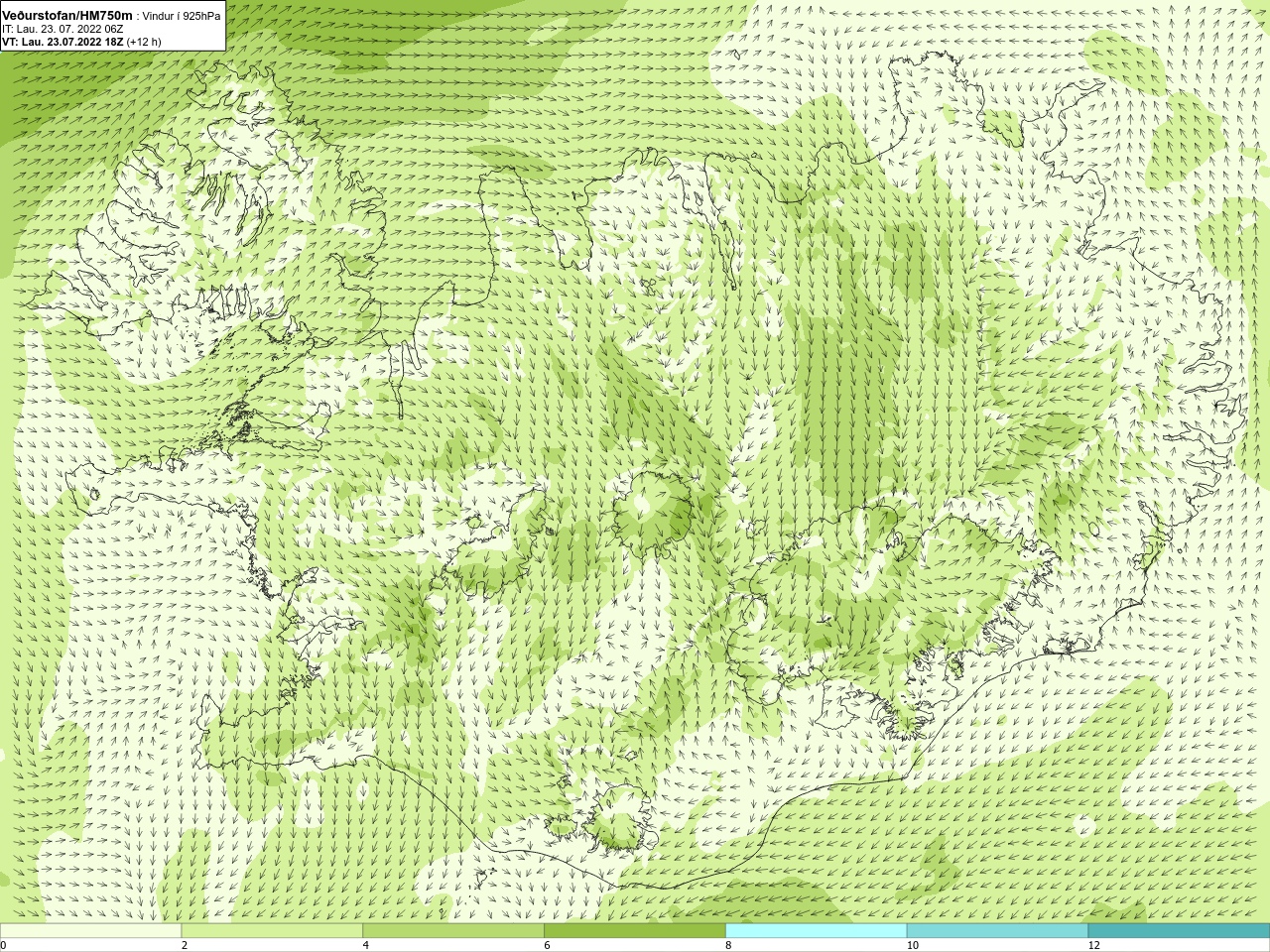Click the 6–8 dark green legend segment
Image resolution: width=1270 pixels, height=952 pixels.
[x=635, y=930]
